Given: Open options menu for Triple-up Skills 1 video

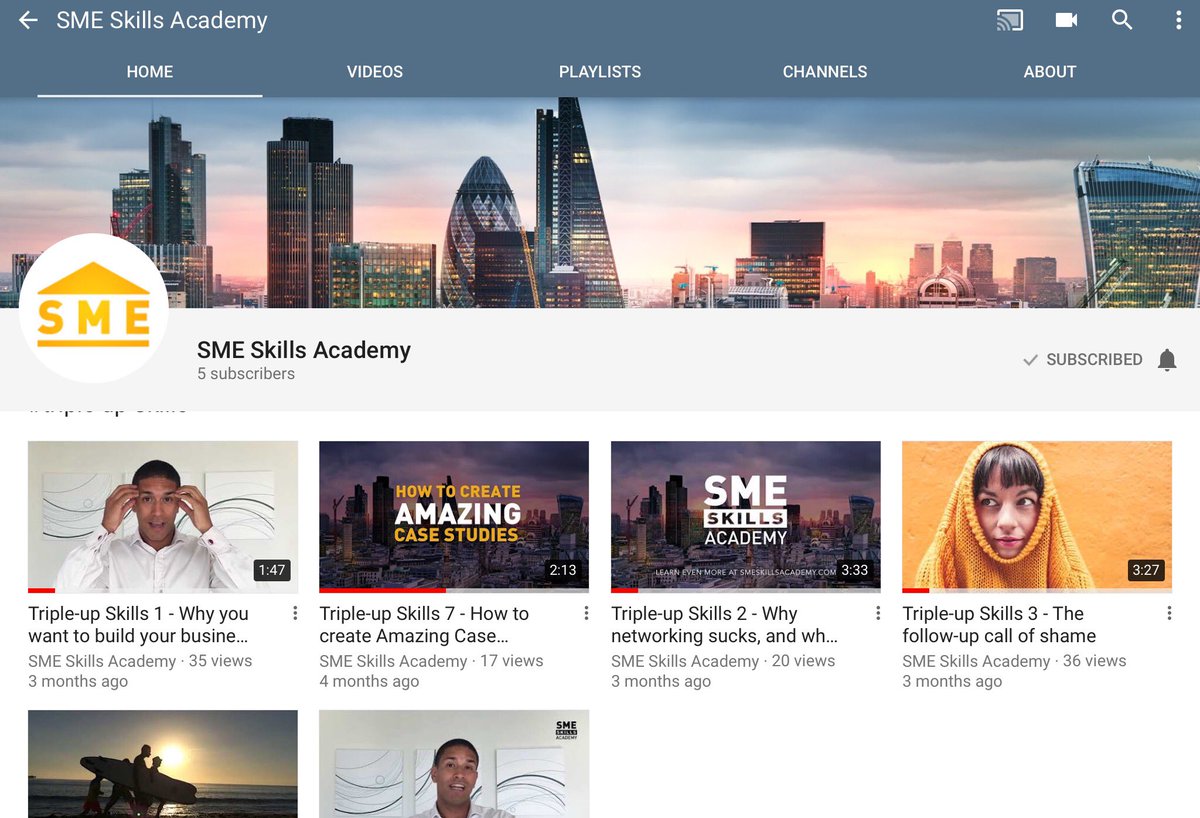Looking at the screenshot, I should pyautogui.click(x=293, y=612).
